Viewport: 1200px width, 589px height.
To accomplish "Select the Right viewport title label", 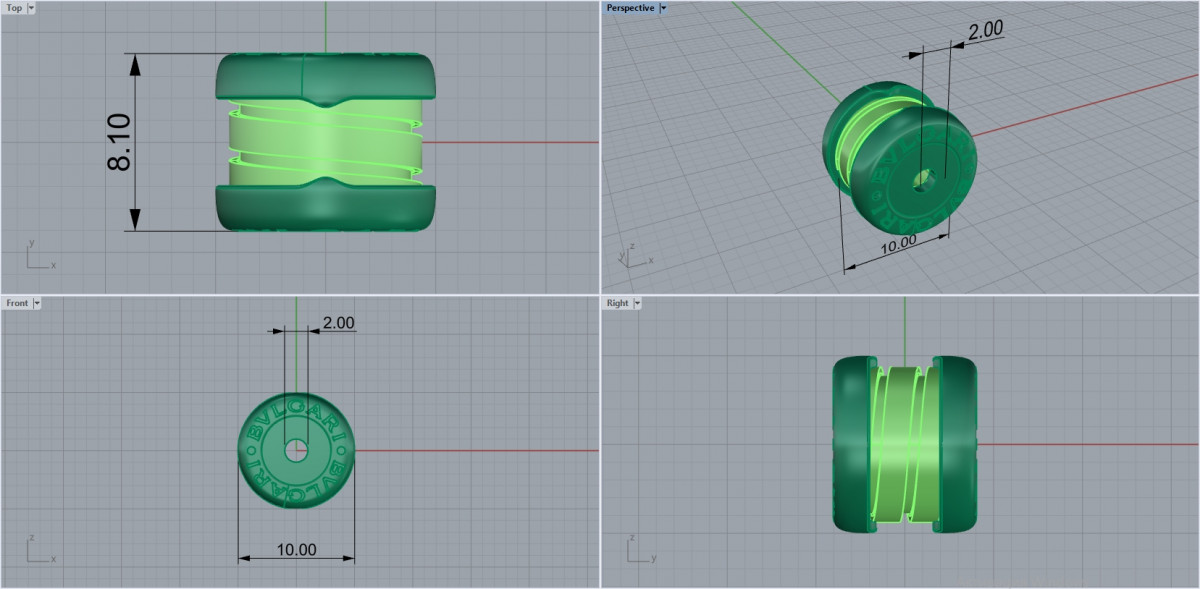I will (617, 303).
